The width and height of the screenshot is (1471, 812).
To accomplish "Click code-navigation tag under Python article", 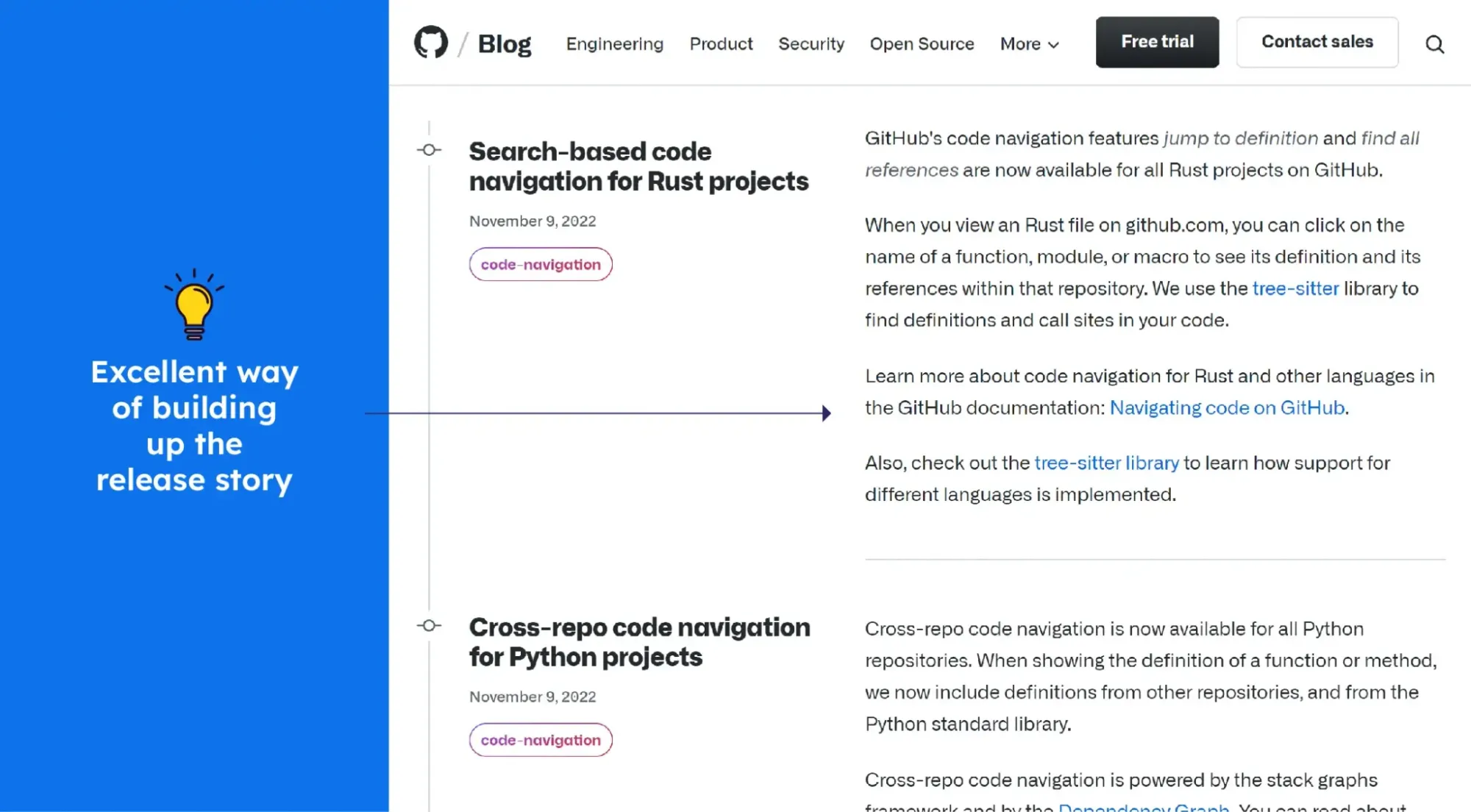I will [541, 741].
